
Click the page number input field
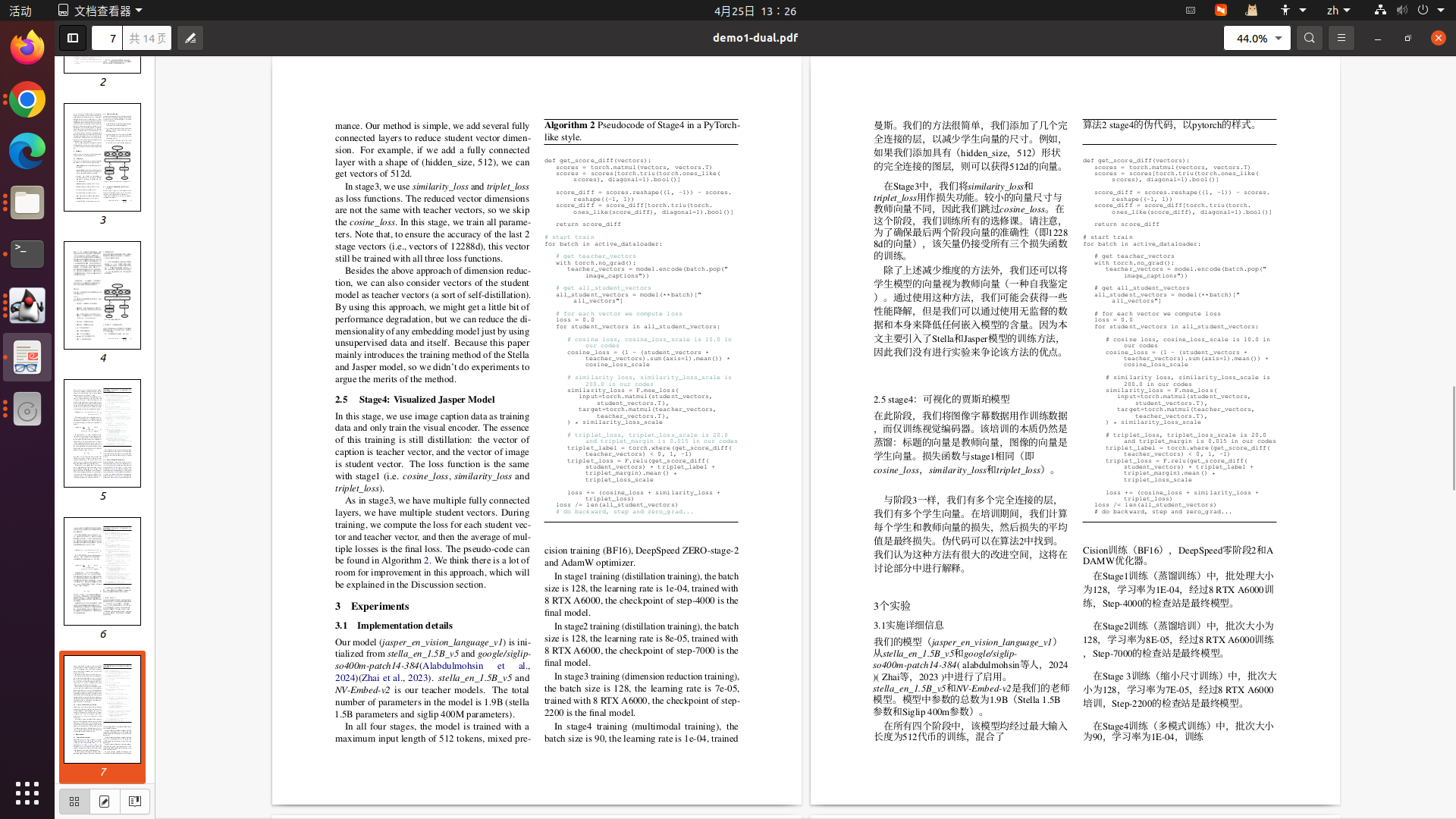108,38
